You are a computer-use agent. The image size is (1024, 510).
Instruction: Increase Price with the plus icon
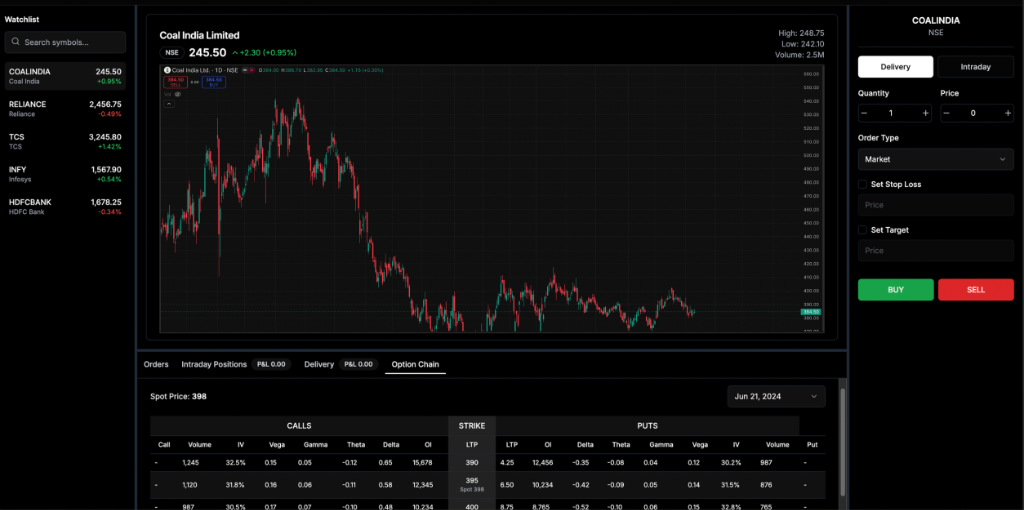pyautogui.click(x=1008, y=113)
